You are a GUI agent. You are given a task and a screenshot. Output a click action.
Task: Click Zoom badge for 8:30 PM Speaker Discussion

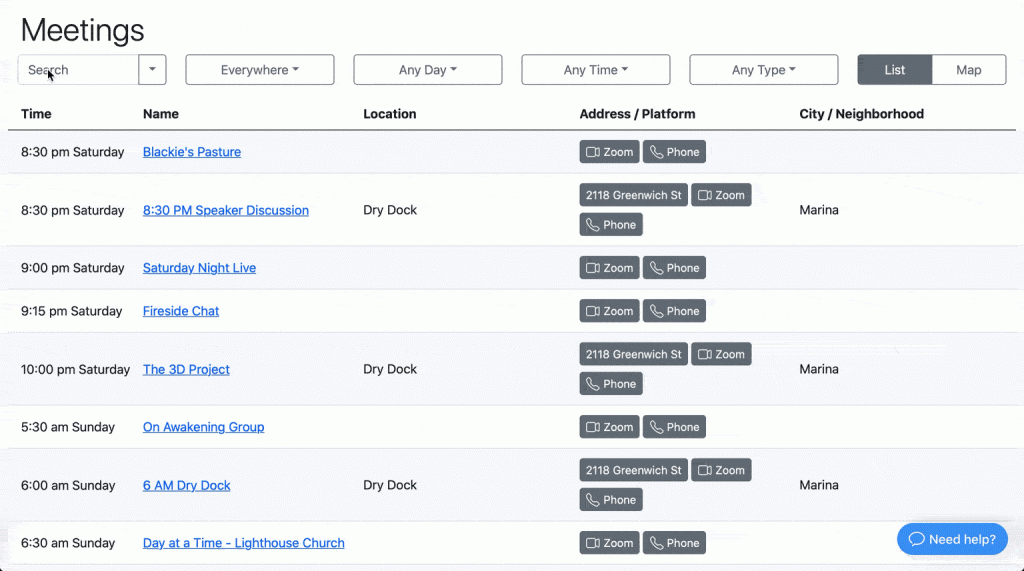(x=721, y=195)
